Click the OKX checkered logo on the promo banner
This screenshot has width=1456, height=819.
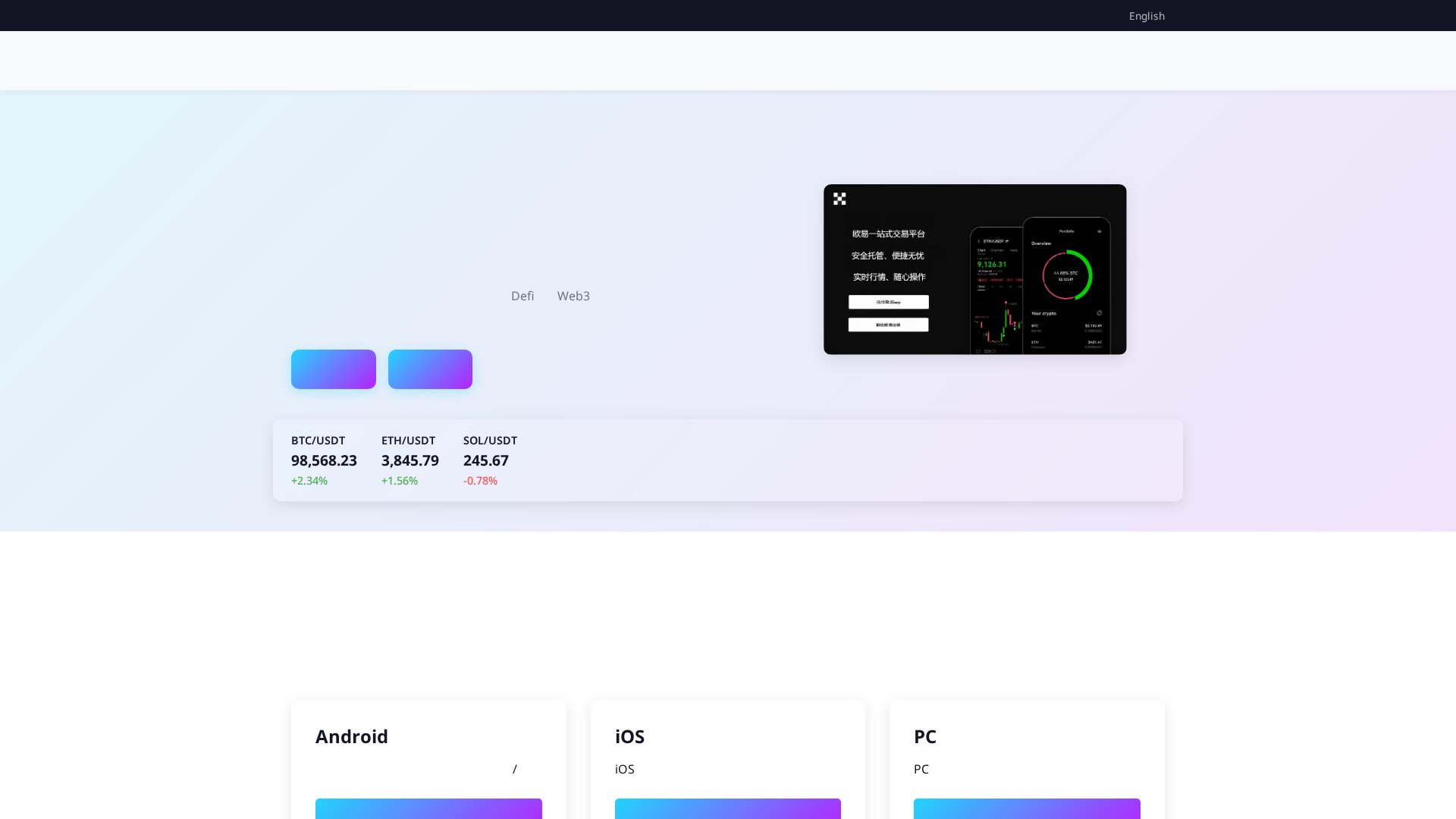pyautogui.click(x=839, y=199)
